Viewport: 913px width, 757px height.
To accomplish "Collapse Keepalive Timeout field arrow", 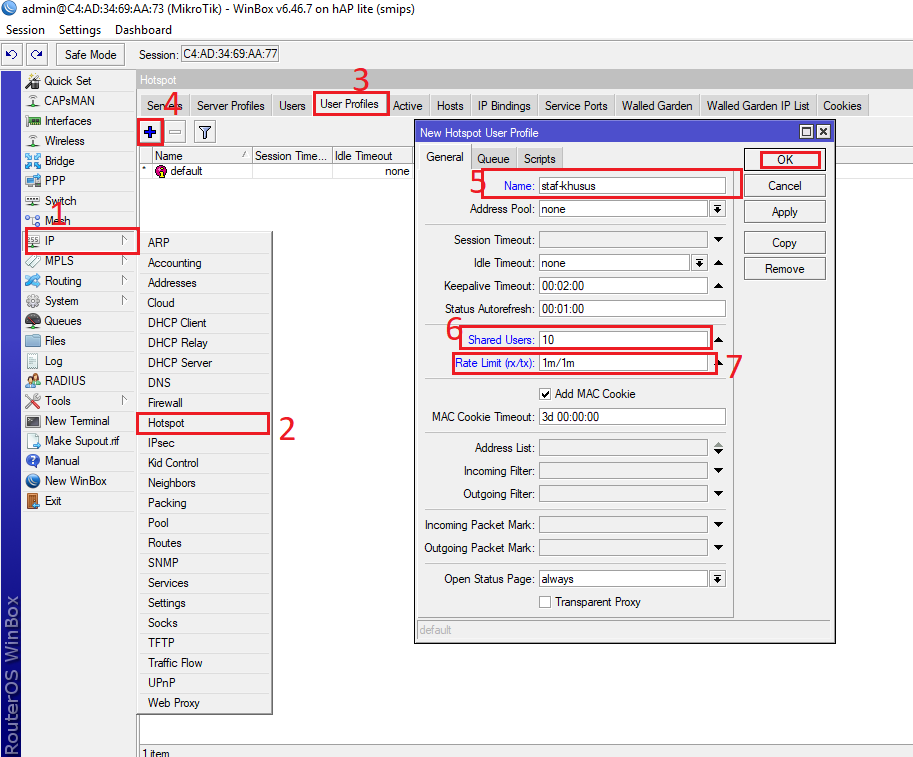I will 719,286.
